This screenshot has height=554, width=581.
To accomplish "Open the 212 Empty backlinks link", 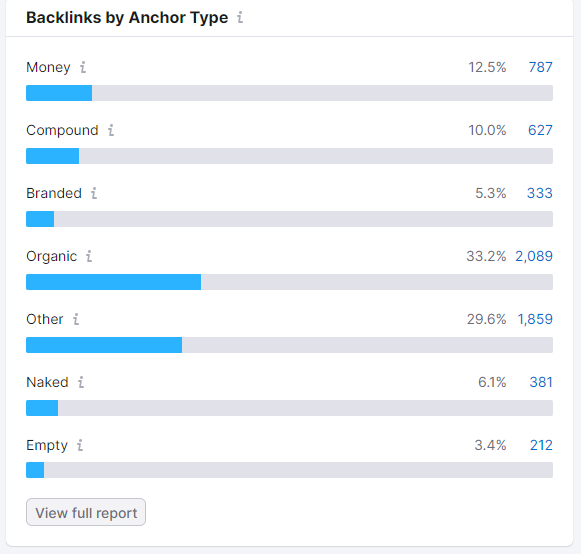I will (x=541, y=445).
